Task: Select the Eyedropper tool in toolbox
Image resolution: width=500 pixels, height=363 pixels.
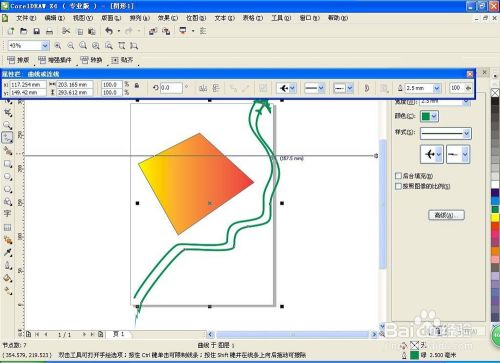Action: point(8,252)
